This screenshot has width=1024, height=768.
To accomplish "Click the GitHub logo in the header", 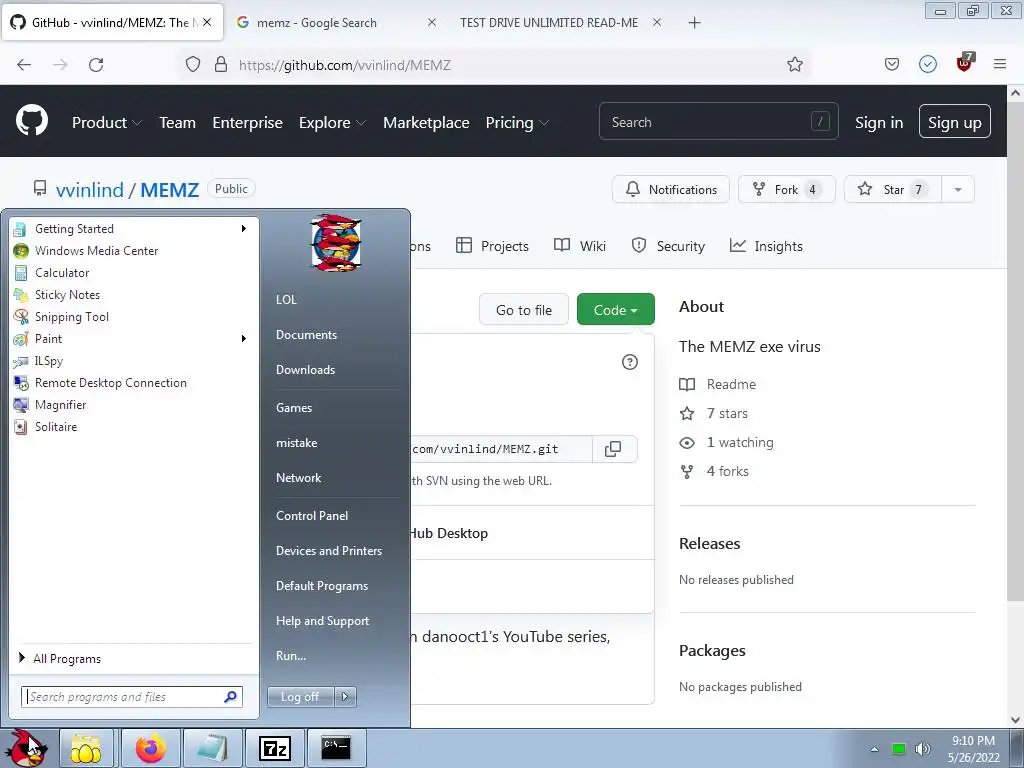I will [32, 121].
